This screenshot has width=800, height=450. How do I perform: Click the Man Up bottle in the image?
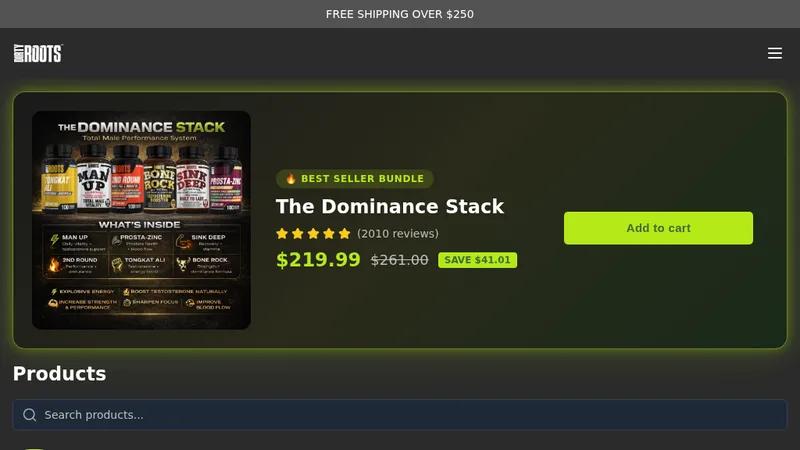point(93,179)
